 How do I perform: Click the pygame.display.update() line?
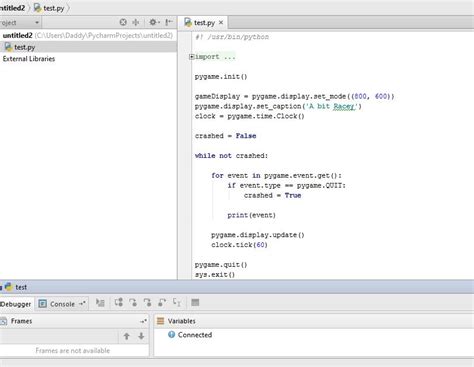click(x=258, y=235)
